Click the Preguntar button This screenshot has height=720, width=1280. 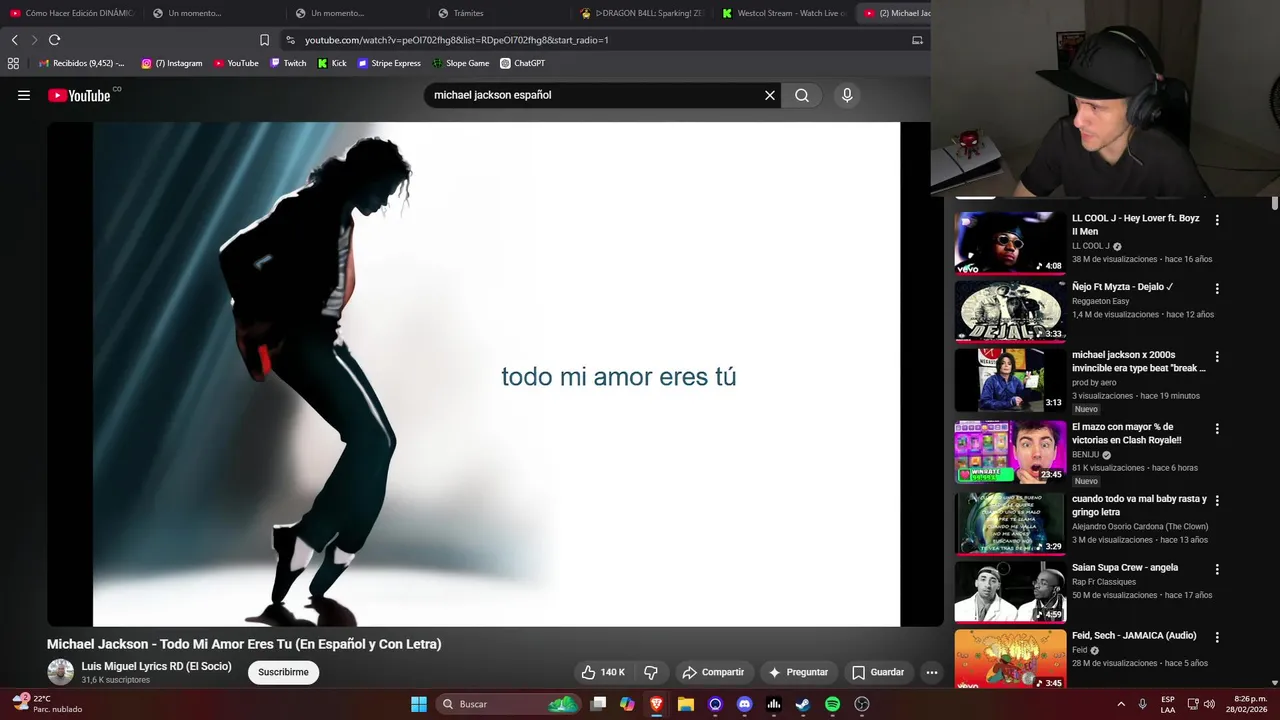[797, 672]
